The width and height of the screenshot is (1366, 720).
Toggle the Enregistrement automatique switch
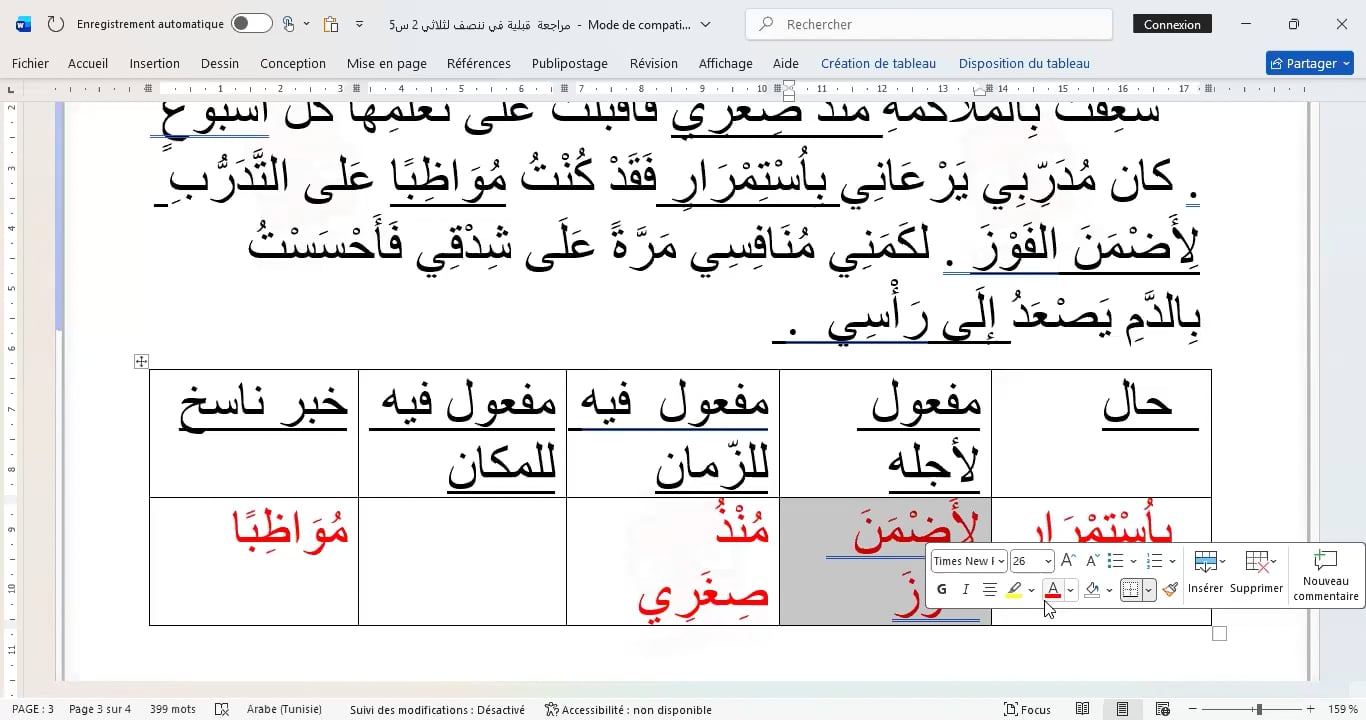coord(251,24)
